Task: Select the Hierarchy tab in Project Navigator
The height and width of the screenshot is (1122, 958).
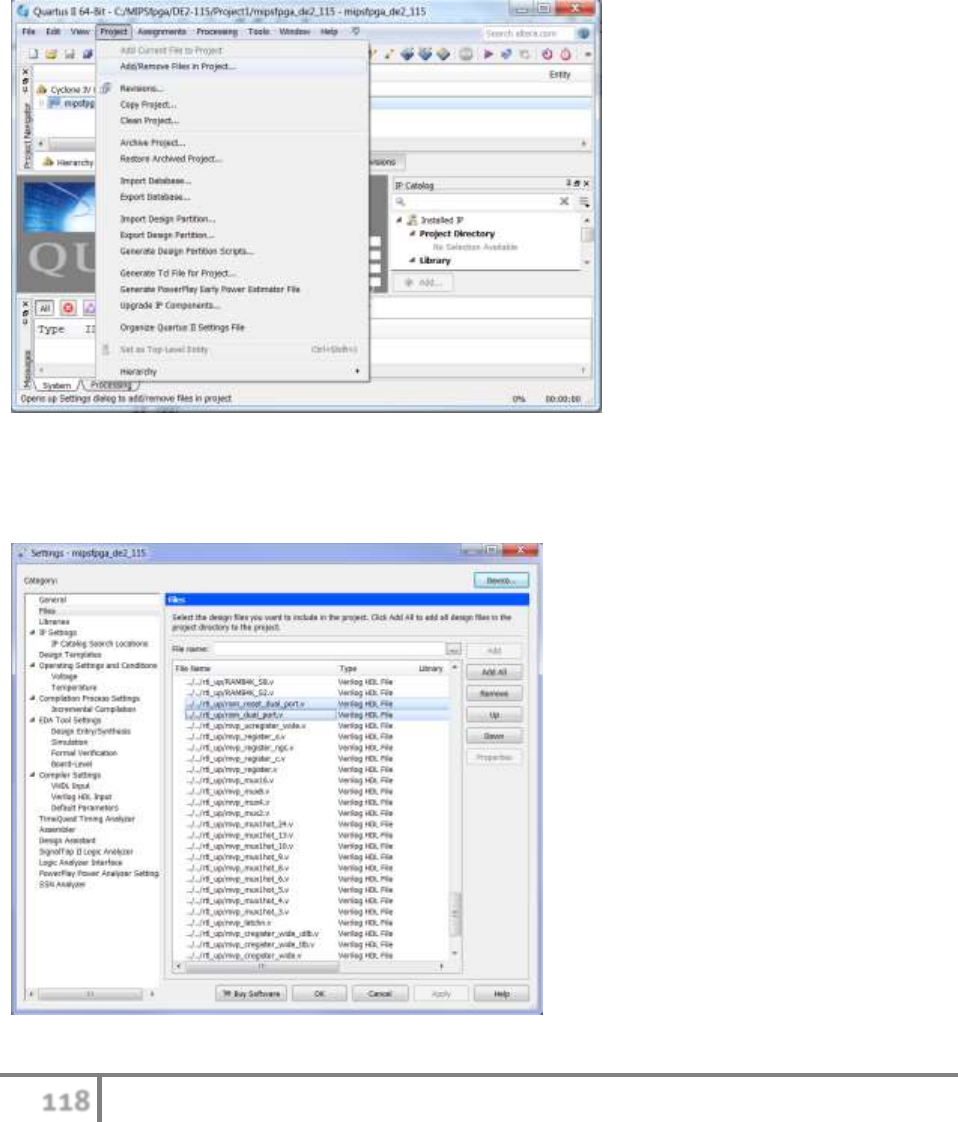Action: [x=68, y=162]
